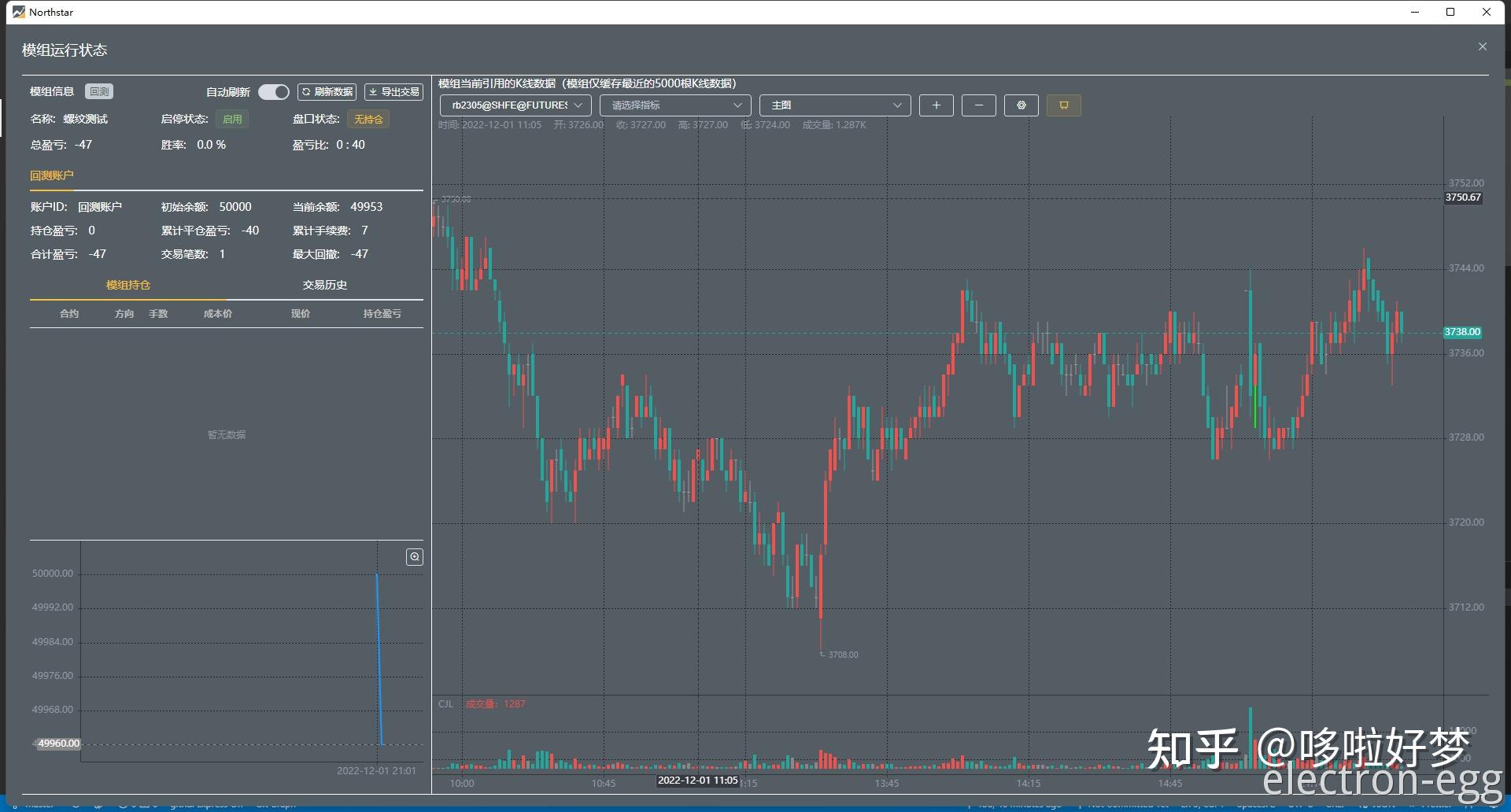This screenshot has width=1511, height=812.
Task: Switch to the 模组持仓 tab
Action: tap(127, 285)
